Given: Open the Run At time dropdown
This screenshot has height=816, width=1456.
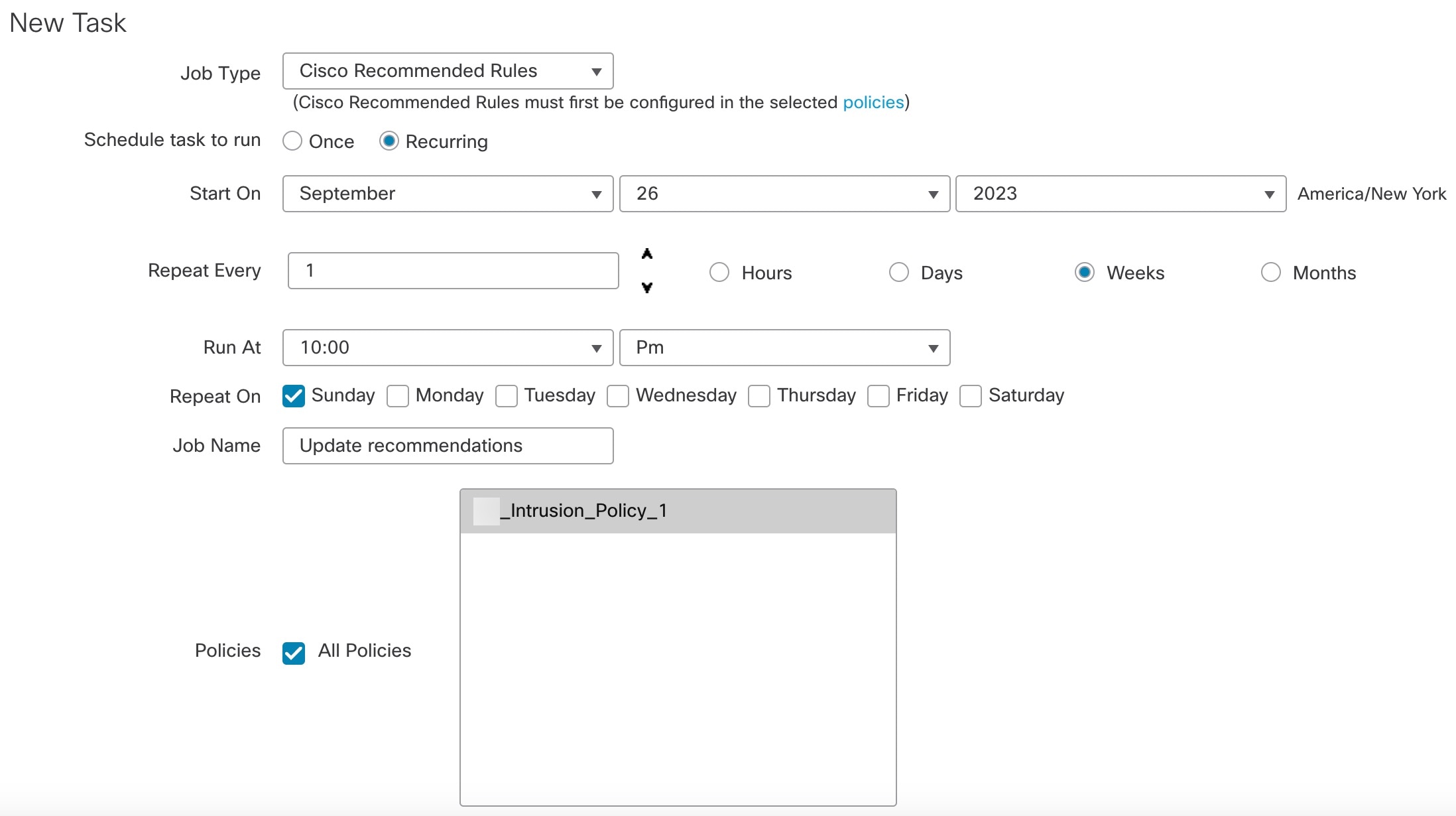Looking at the screenshot, I should pos(448,348).
